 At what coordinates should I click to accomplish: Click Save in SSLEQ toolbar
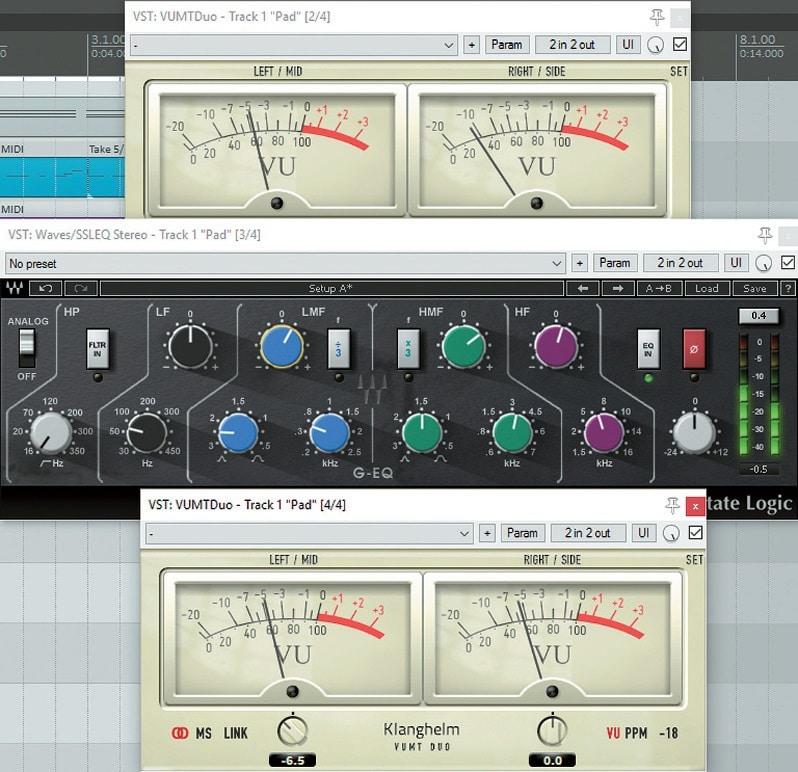[x=754, y=289]
